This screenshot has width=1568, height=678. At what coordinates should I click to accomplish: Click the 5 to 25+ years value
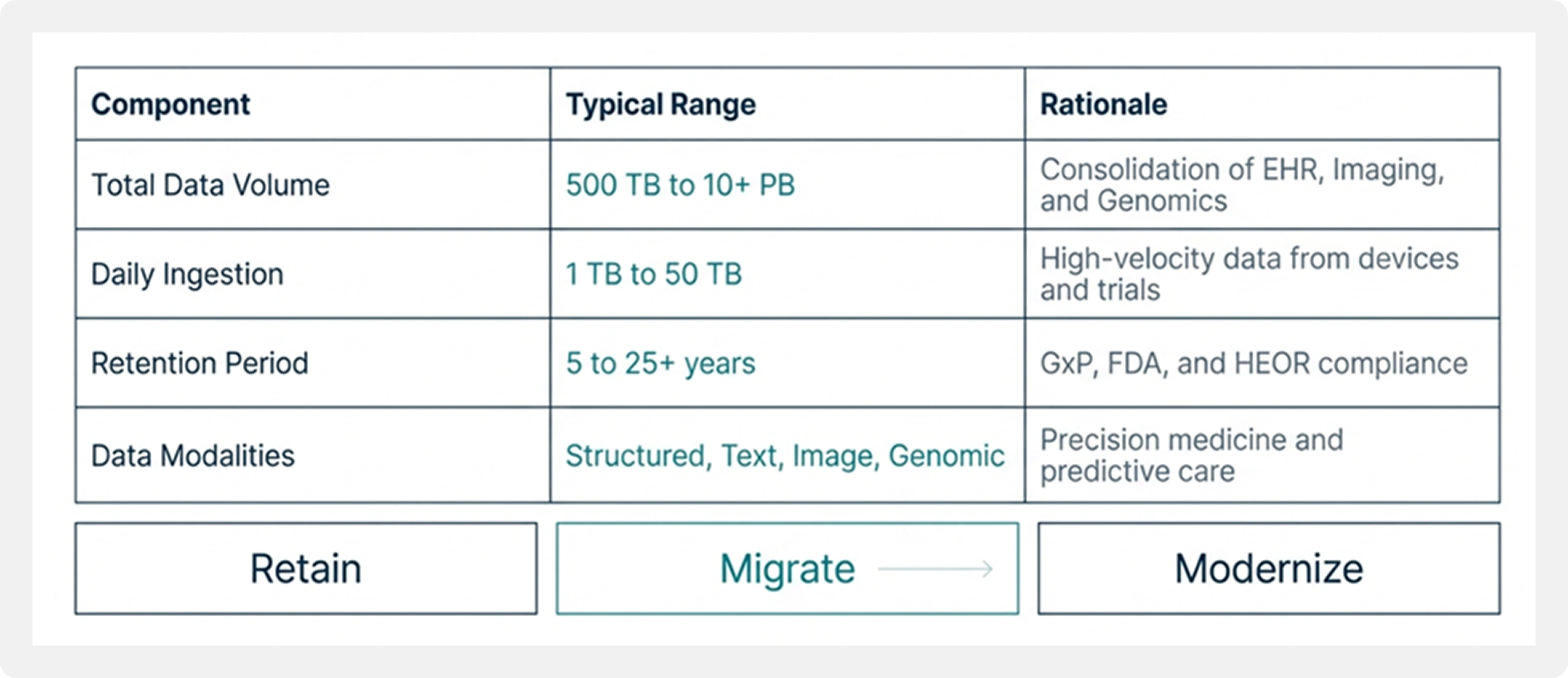[x=661, y=363]
